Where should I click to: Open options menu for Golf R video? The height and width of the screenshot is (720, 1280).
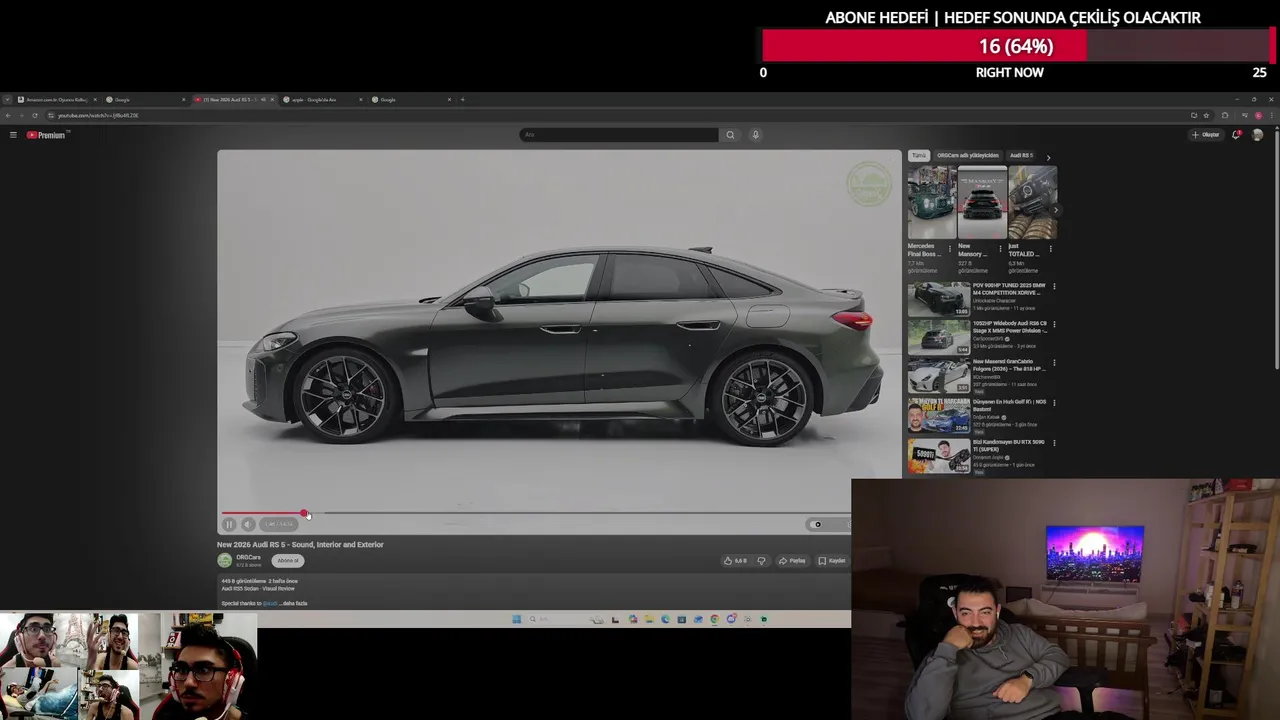(1054, 403)
